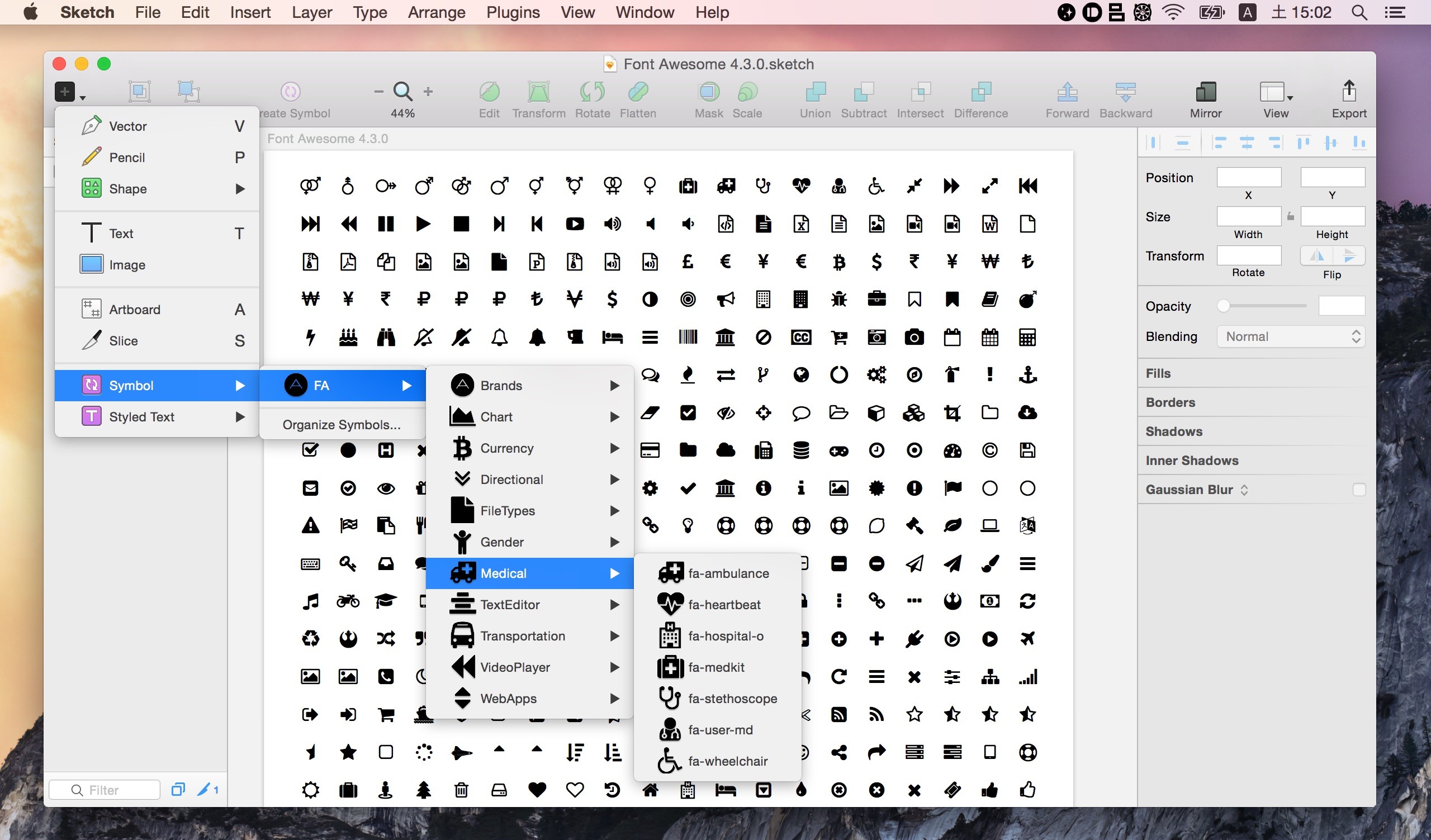Screen dimensions: 1431x840
Task: Click the Transform tool icon
Action: point(538,92)
